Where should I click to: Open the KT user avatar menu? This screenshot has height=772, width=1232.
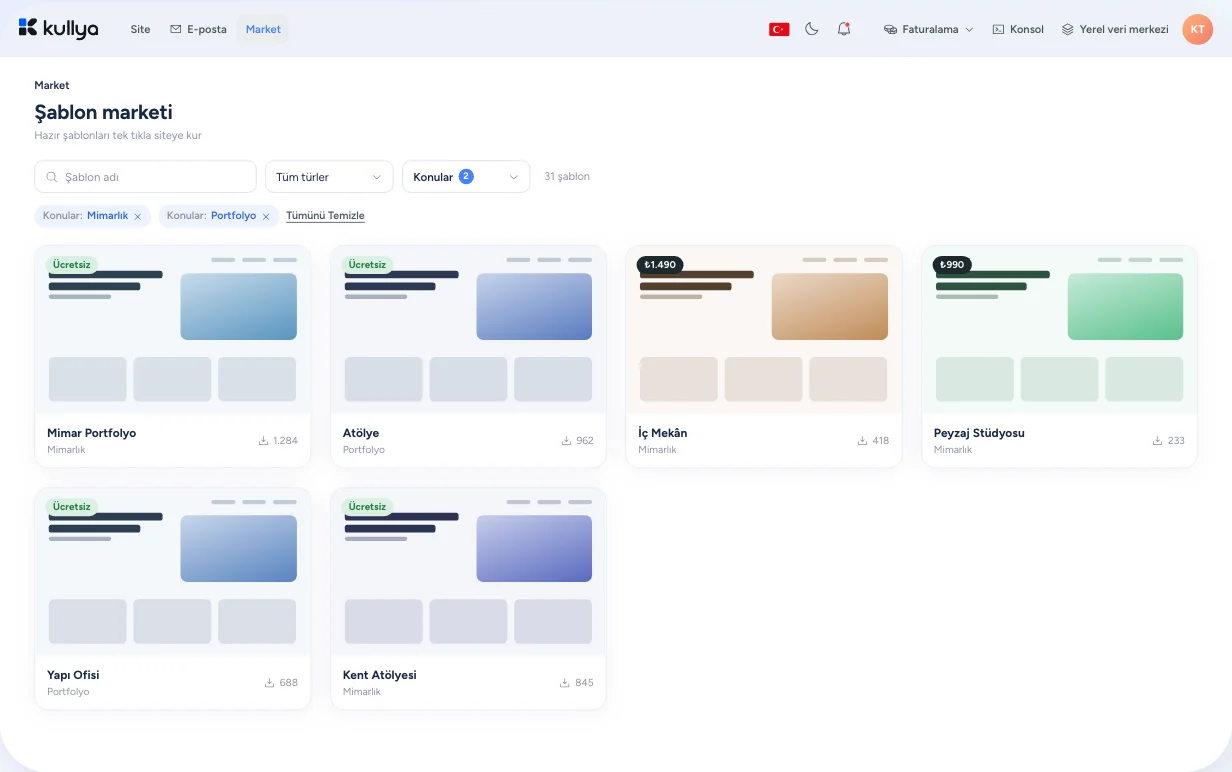(x=1197, y=29)
